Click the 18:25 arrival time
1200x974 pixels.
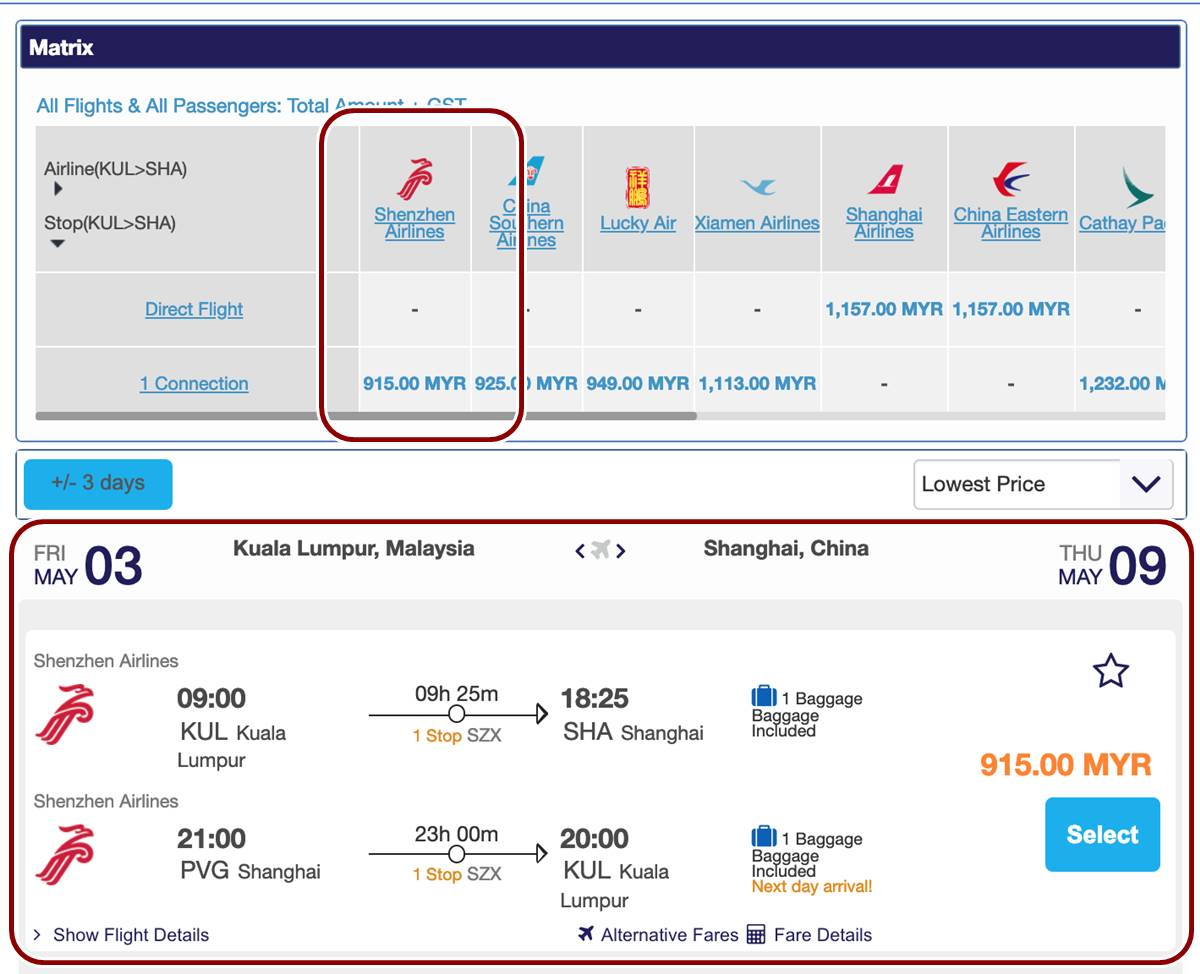[x=596, y=698]
